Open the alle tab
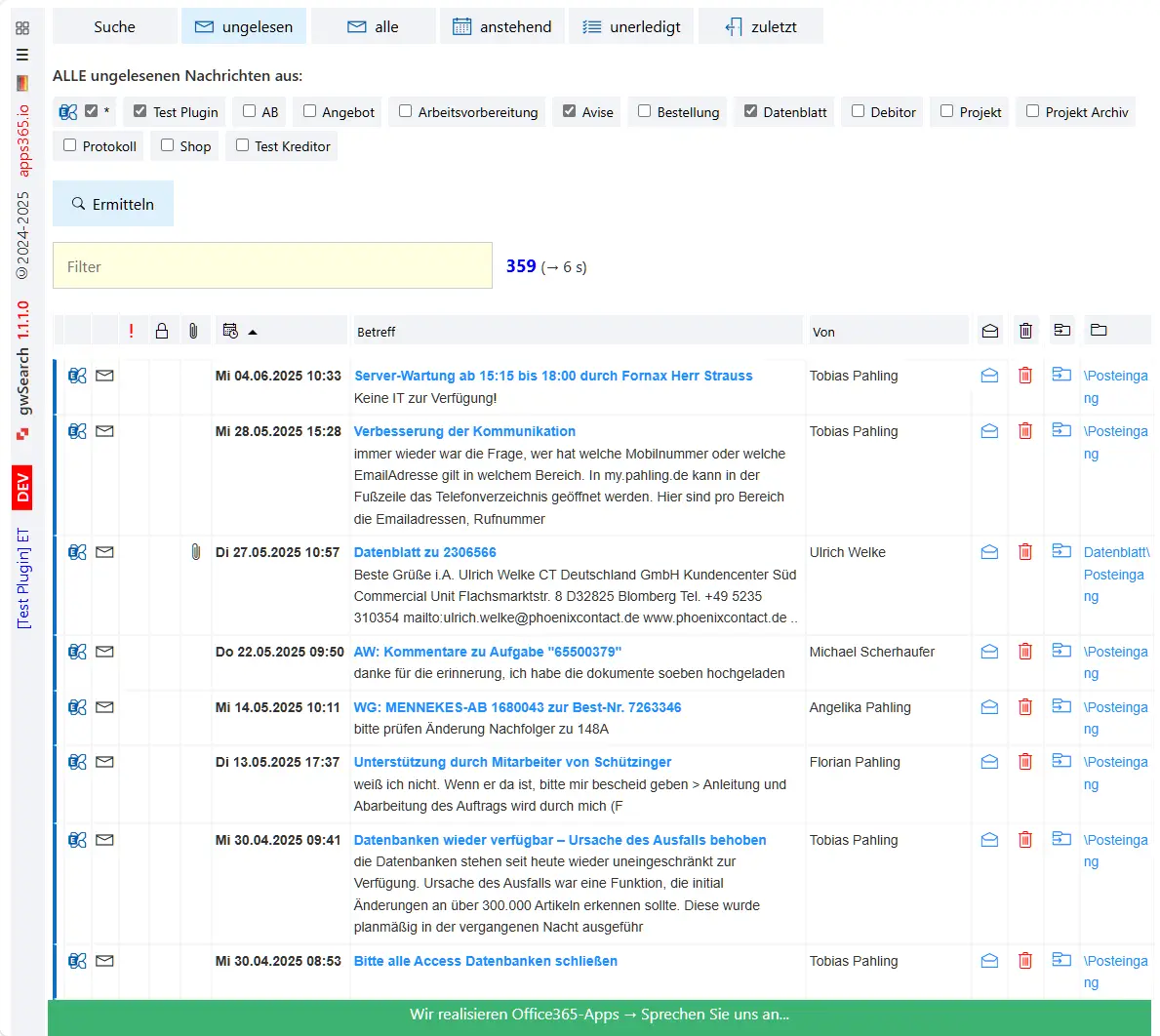The image size is (1160, 1036). pyautogui.click(x=373, y=26)
